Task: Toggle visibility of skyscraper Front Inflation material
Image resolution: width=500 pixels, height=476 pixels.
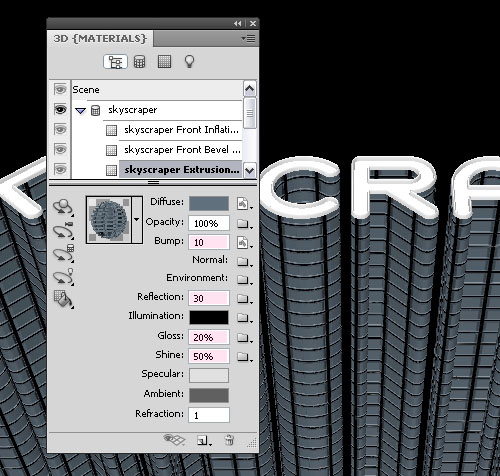Action: coord(60,129)
